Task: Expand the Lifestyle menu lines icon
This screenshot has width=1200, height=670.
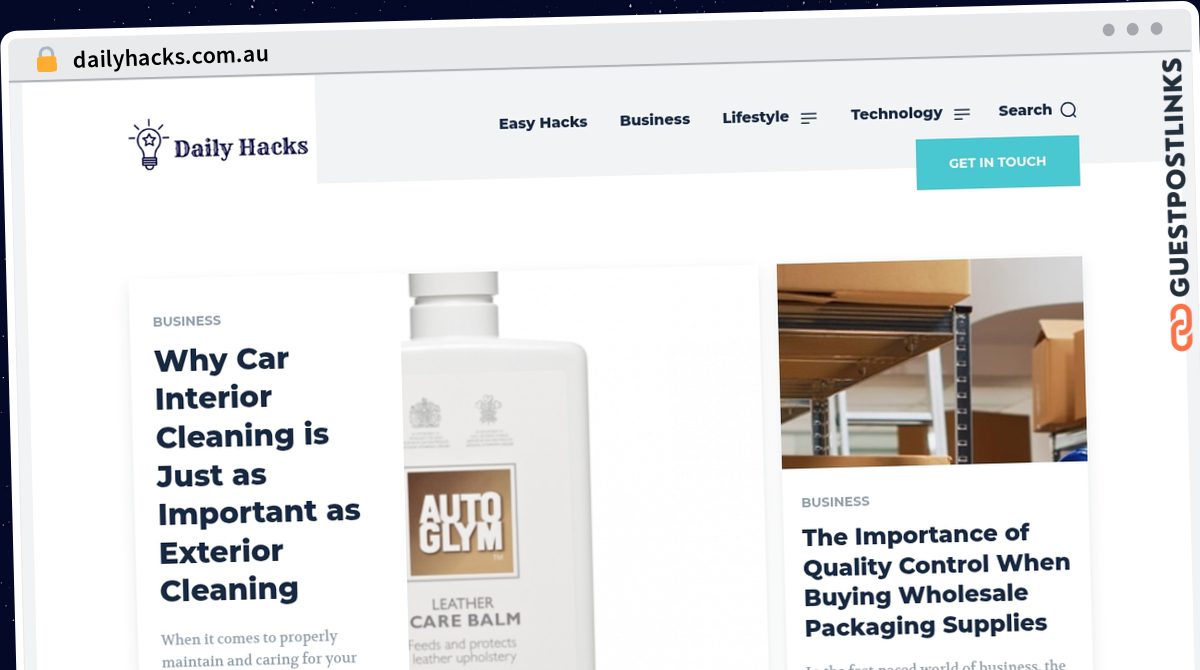Action: coord(809,117)
